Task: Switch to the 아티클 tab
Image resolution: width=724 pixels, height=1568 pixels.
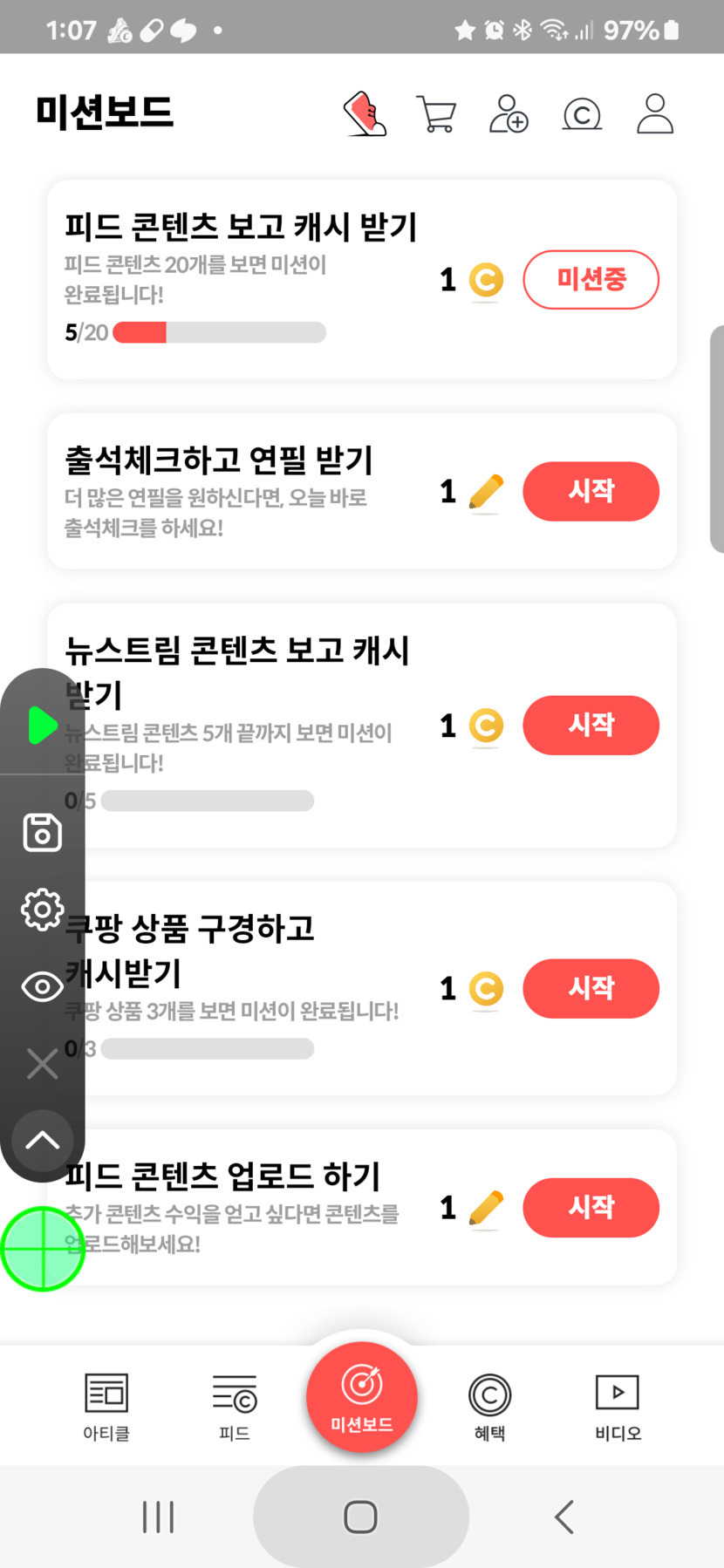Action: (x=106, y=1405)
